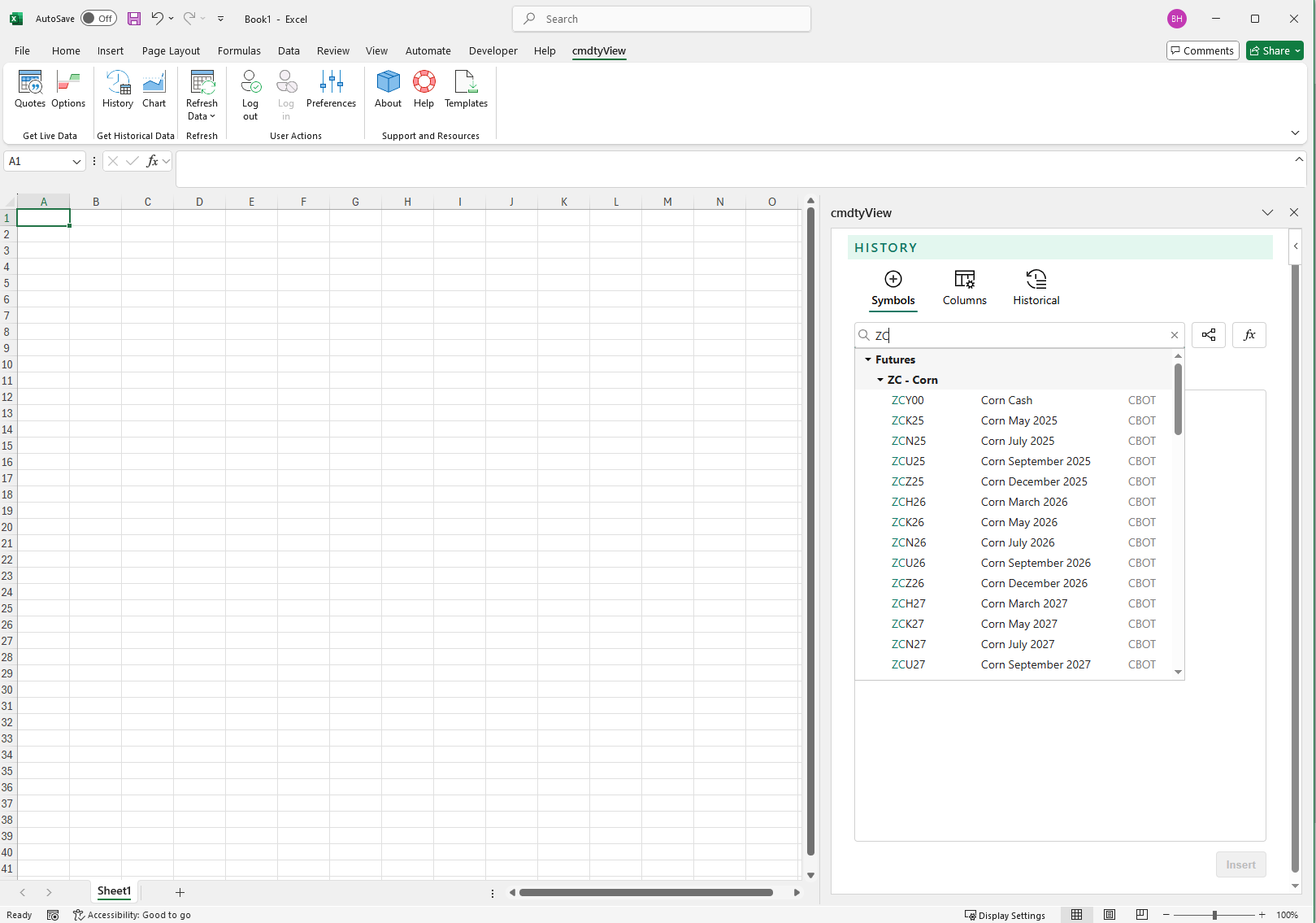Open Display Settings
The image size is (1316, 923).
click(1005, 915)
